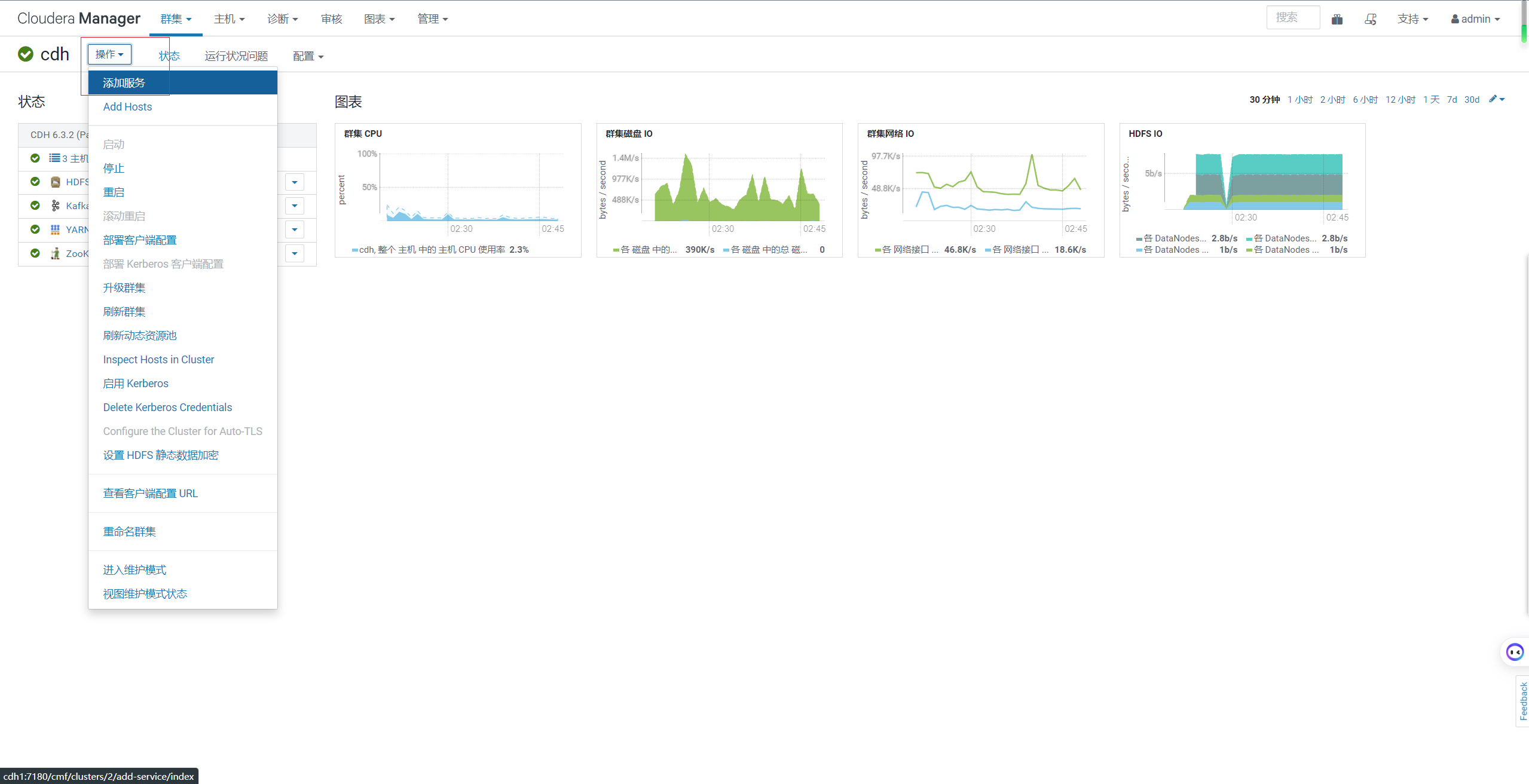Set chart range to 6 小时
Image resolution: width=1529 pixels, height=784 pixels.
(1365, 100)
